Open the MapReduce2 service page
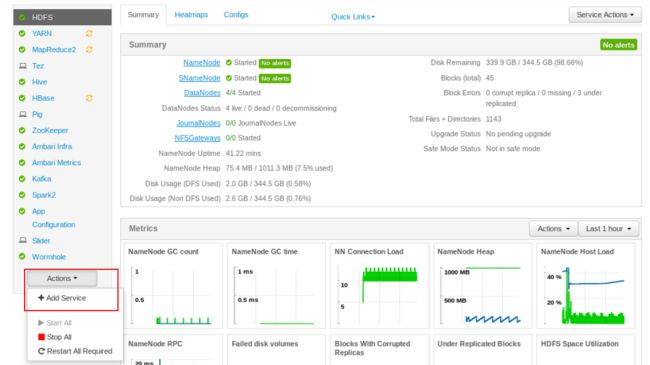The height and width of the screenshot is (365, 650). [54, 49]
